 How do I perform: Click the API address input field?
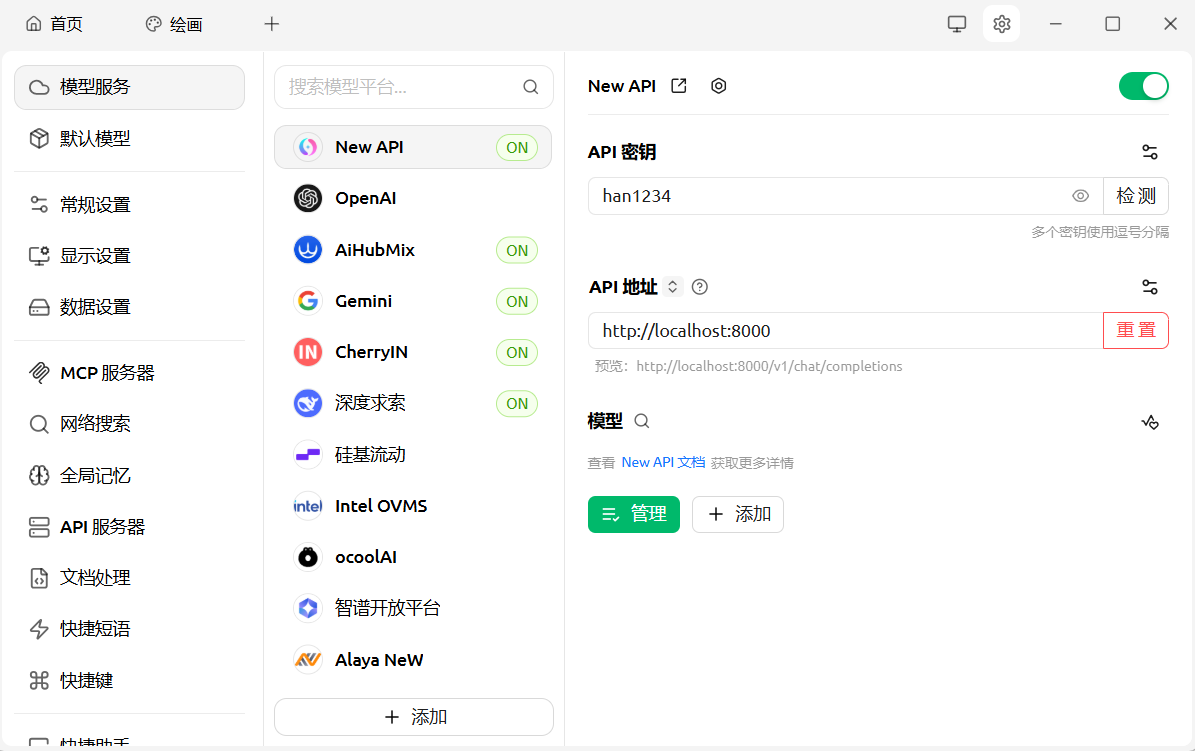tap(845, 330)
